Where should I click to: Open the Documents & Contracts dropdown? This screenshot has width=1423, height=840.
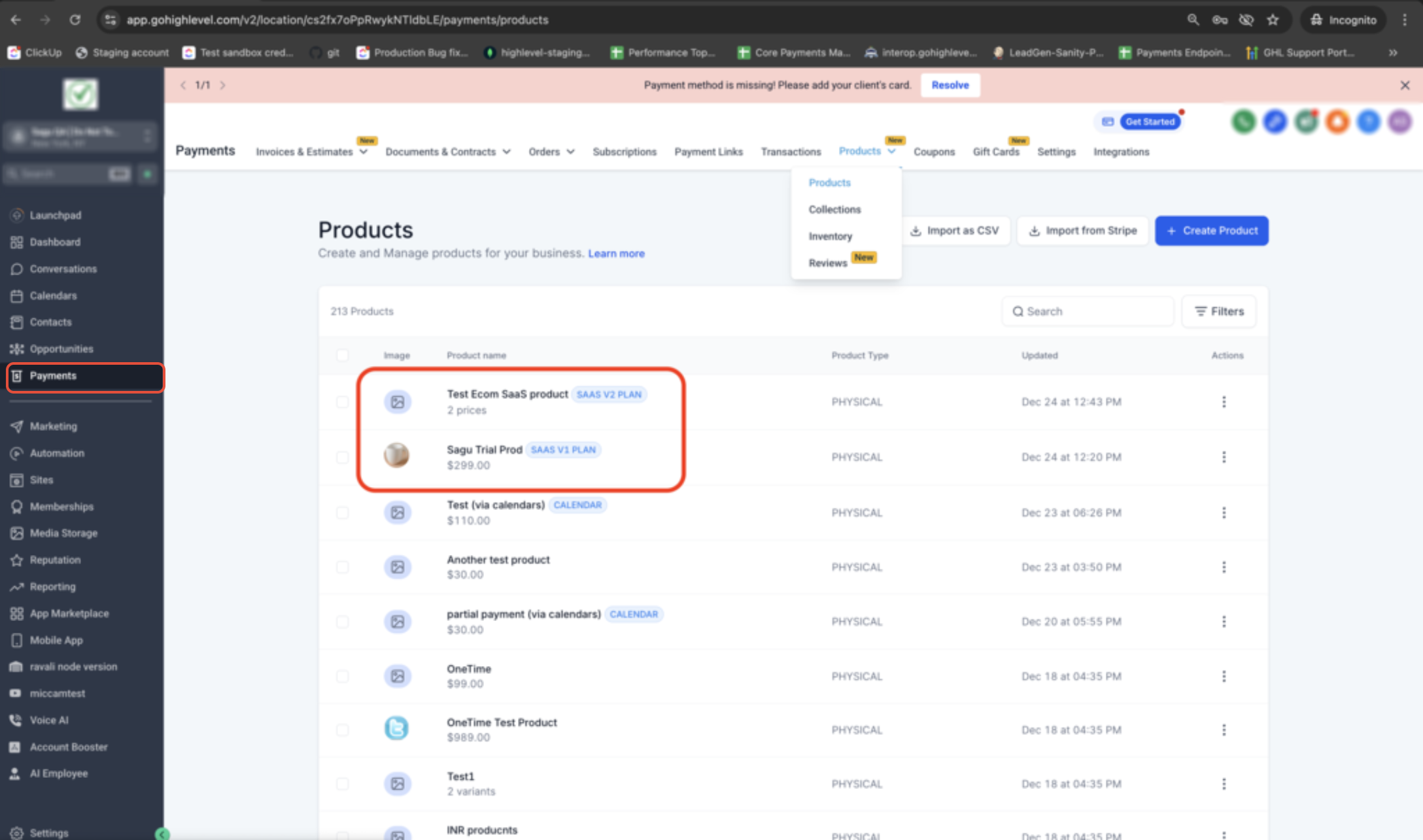pos(447,152)
